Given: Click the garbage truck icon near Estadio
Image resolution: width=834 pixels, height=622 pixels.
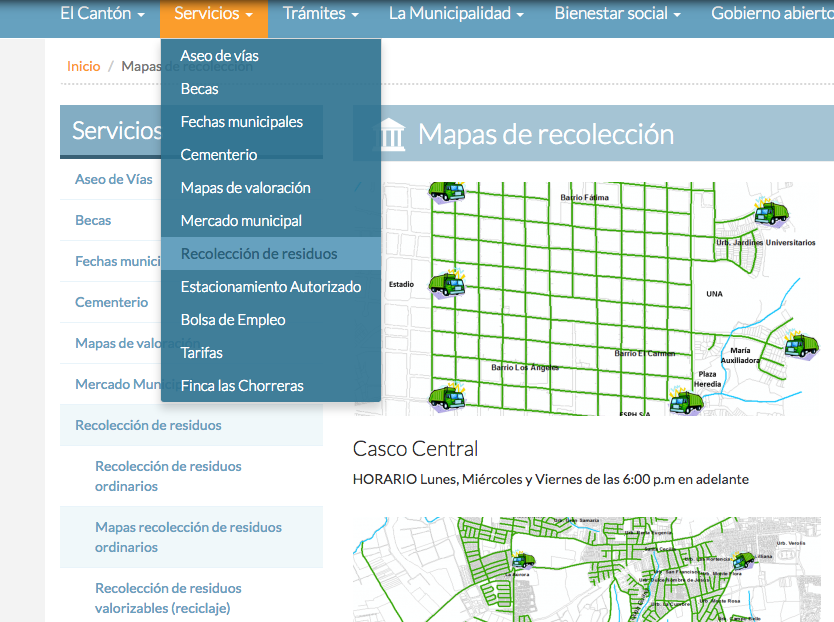Looking at the screenshot, I should [447, 284].
